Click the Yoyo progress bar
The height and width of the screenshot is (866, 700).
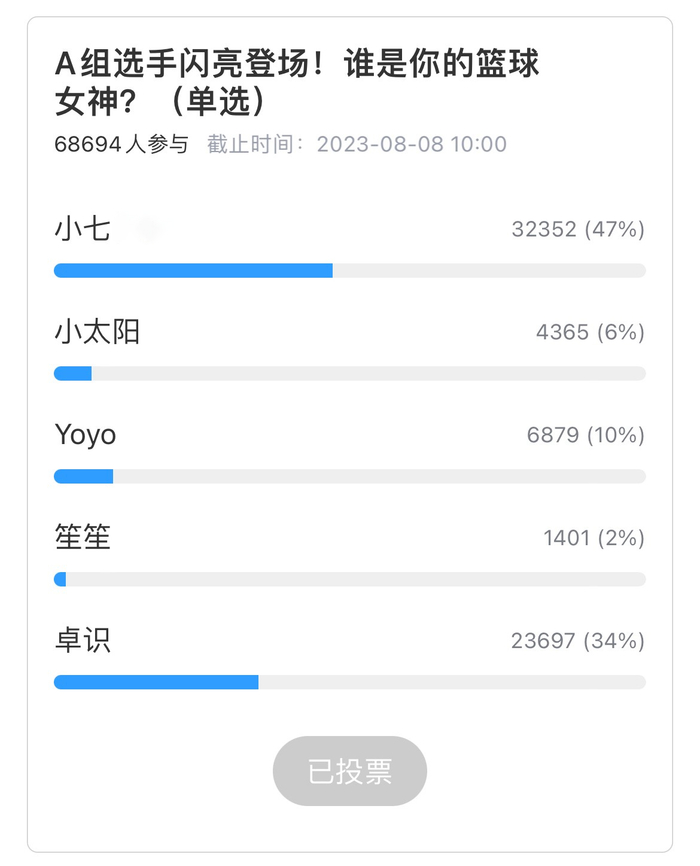click(x=349, y=476)
